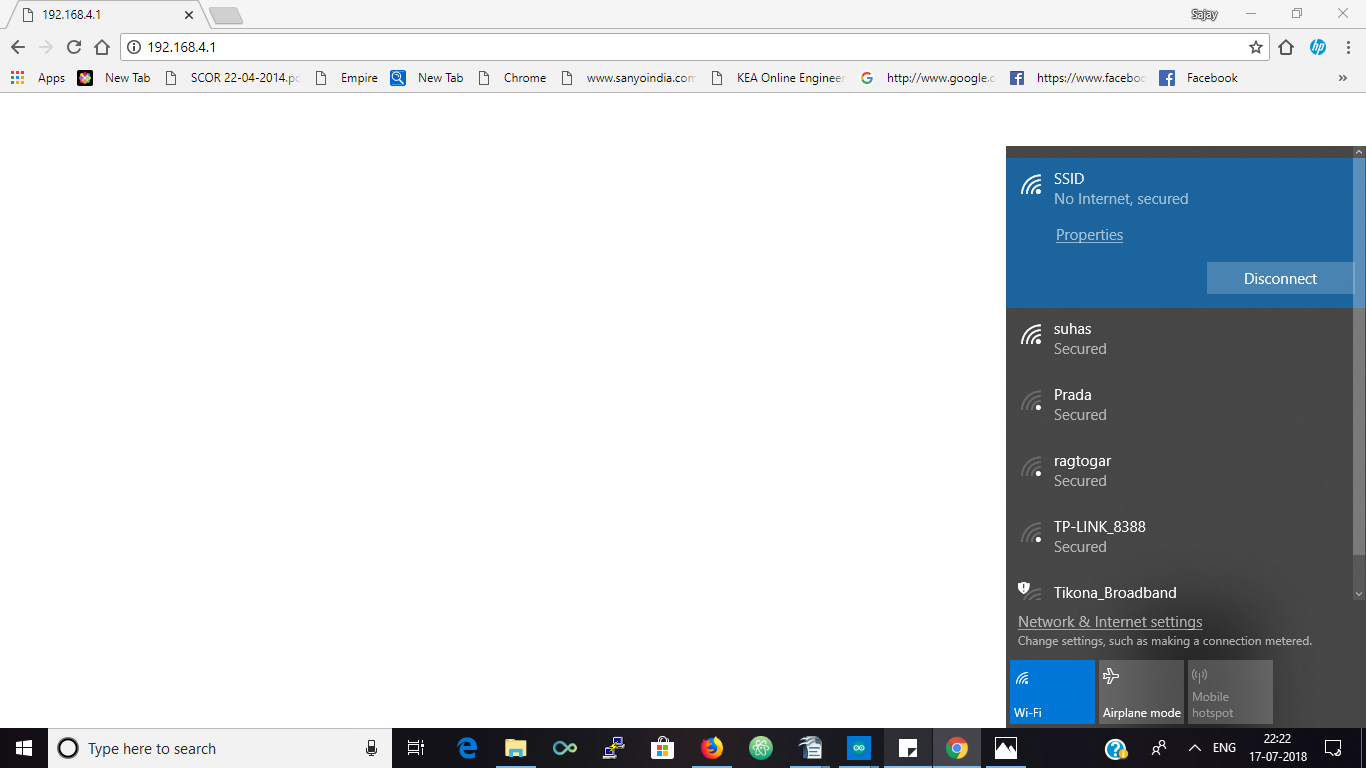Click the Sajay profile button
The width and height of the screenshot is (1366, 768).
click(1204, 15)
